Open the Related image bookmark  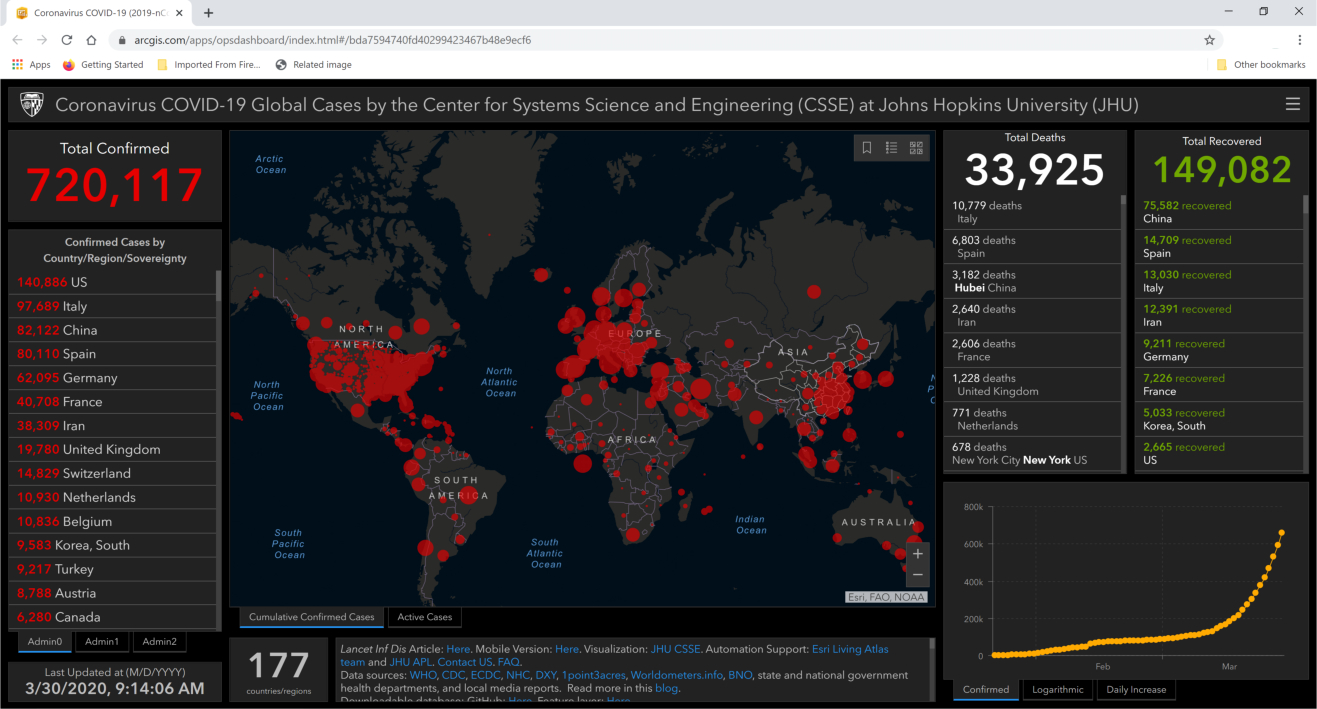click(x=313, y=65)
